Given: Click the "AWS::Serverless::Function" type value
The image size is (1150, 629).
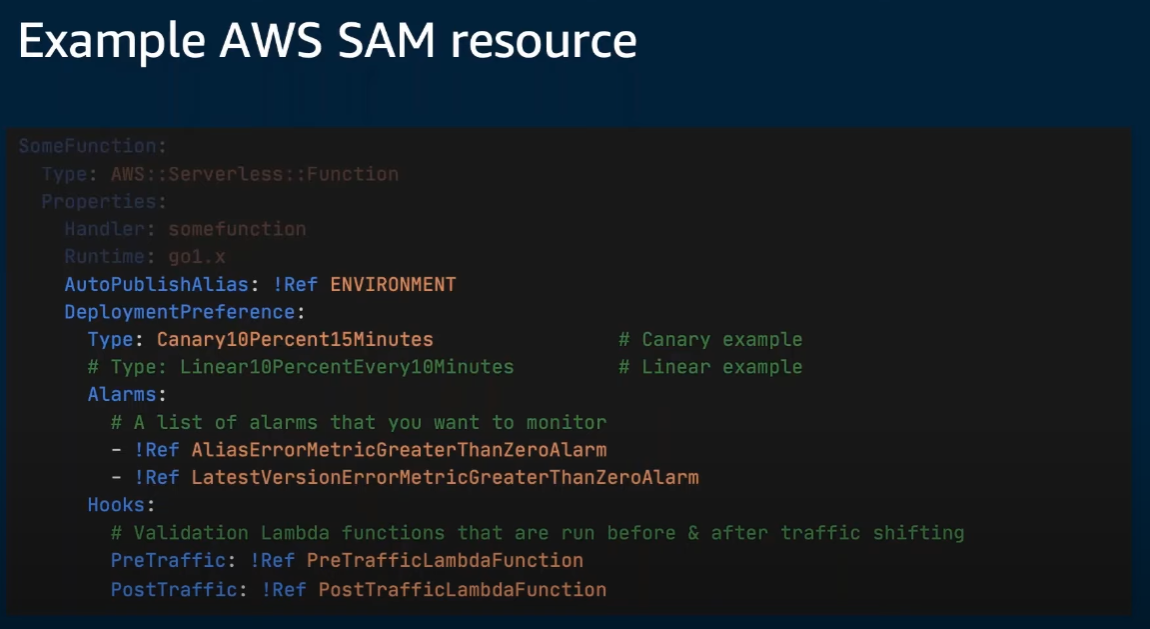Looking at the screenshot, I should (x=254, y=174).
